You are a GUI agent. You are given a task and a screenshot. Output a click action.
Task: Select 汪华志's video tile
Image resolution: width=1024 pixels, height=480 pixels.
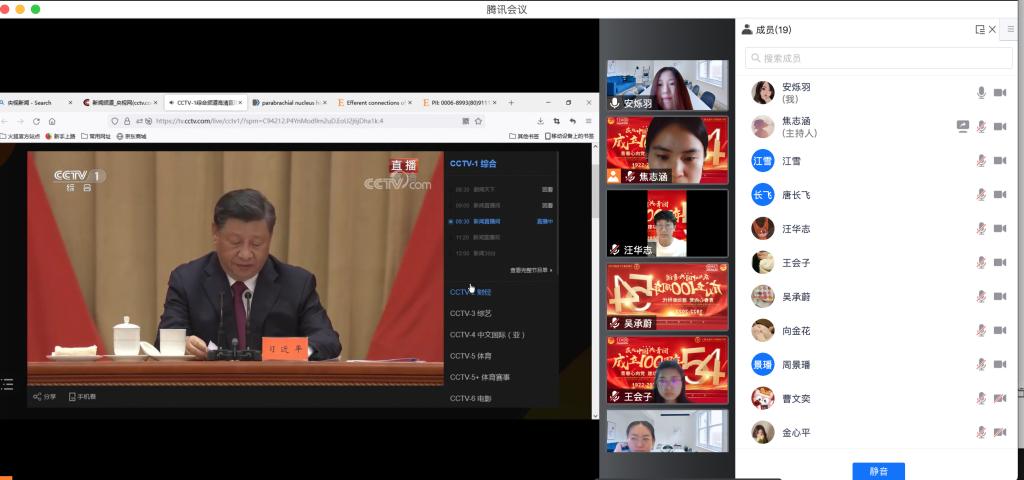coord(667,223)
